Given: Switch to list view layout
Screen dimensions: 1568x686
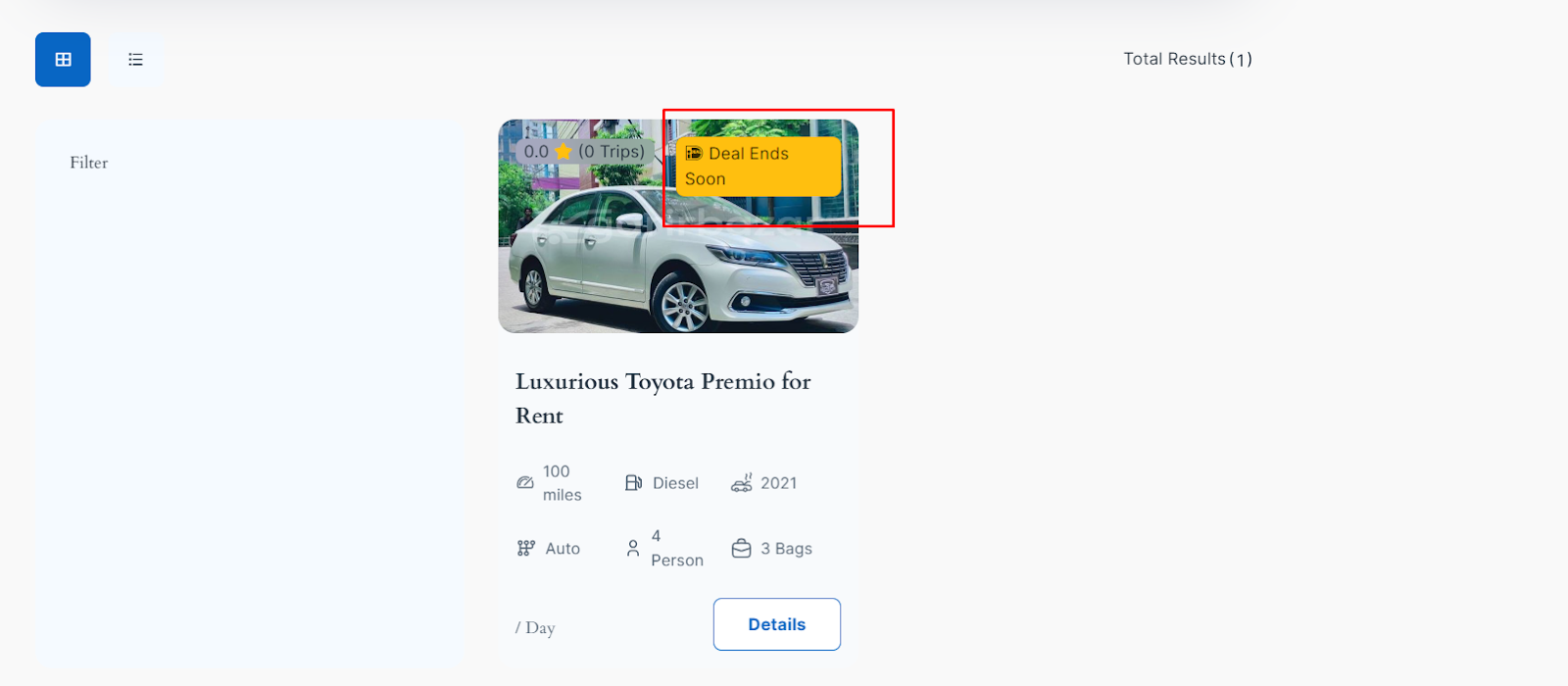Looking at the screenshot, I should pos(135,60).
